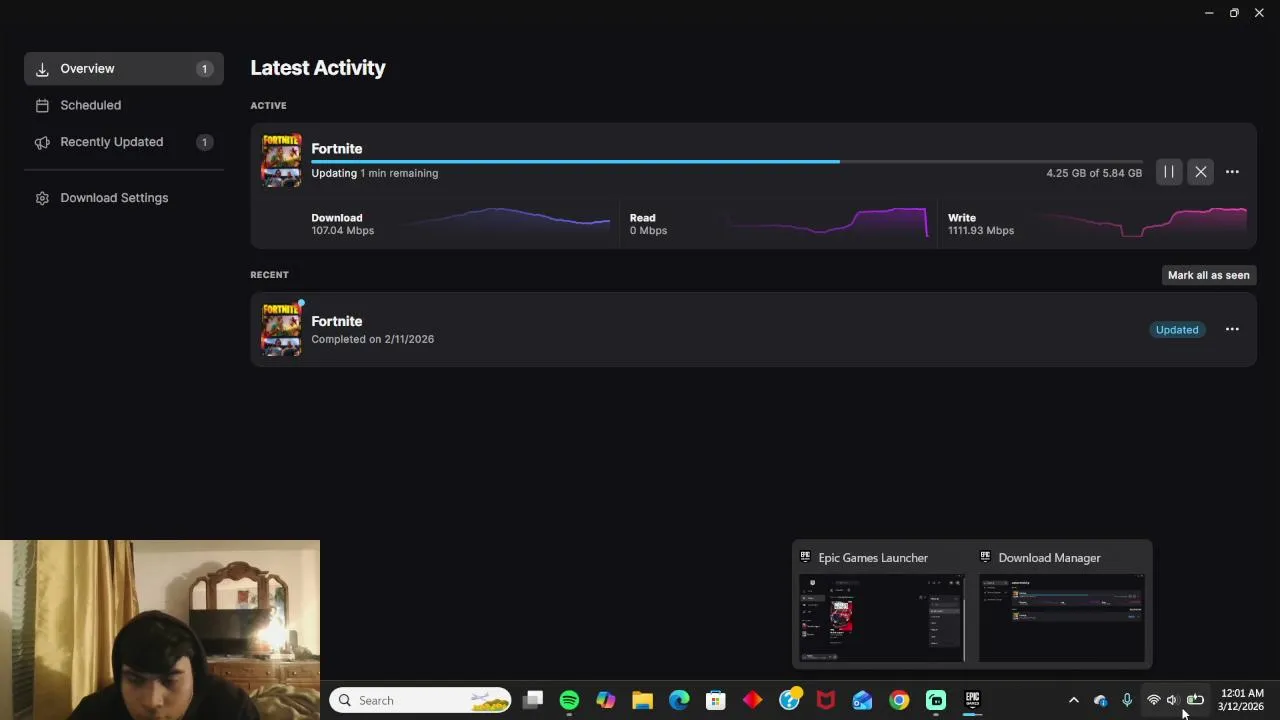Viewport: 1280px width, 720px height.
Task: Click the Latest Activity heading
Action: pos(318,68)
